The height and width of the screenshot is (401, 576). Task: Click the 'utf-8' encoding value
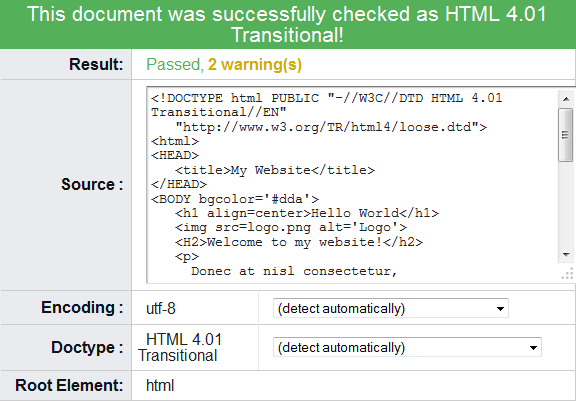[161, 308]
